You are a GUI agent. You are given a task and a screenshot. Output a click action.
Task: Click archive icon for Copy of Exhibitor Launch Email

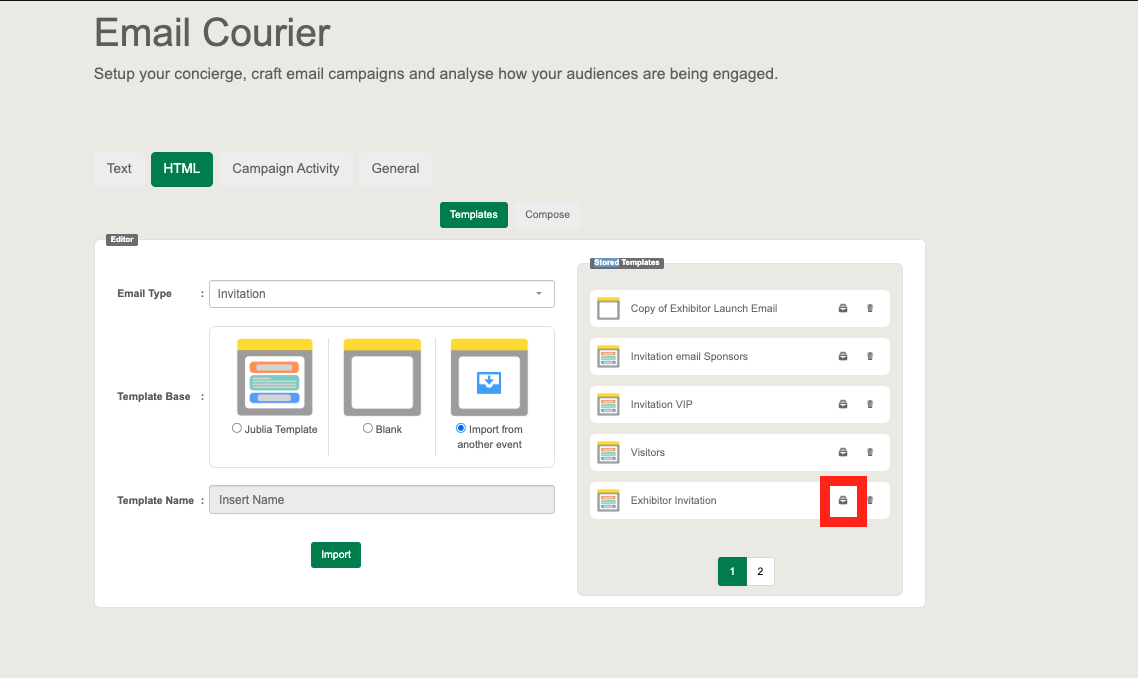coord(842,308)
